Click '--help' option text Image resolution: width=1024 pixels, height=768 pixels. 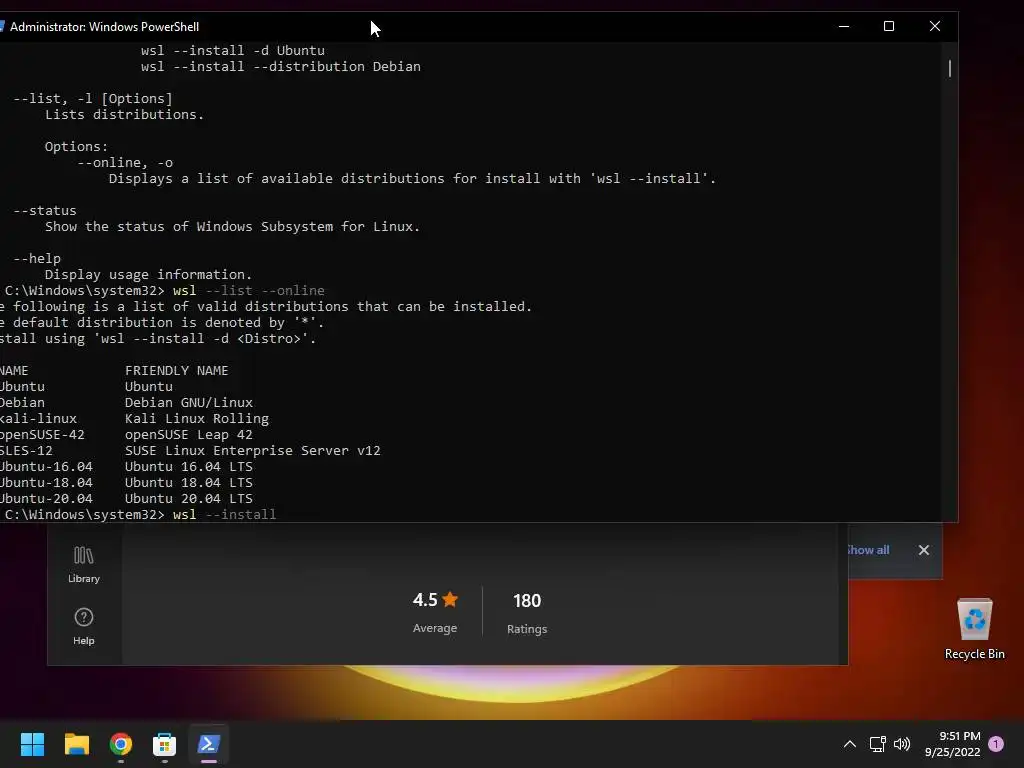click(37, 259)
